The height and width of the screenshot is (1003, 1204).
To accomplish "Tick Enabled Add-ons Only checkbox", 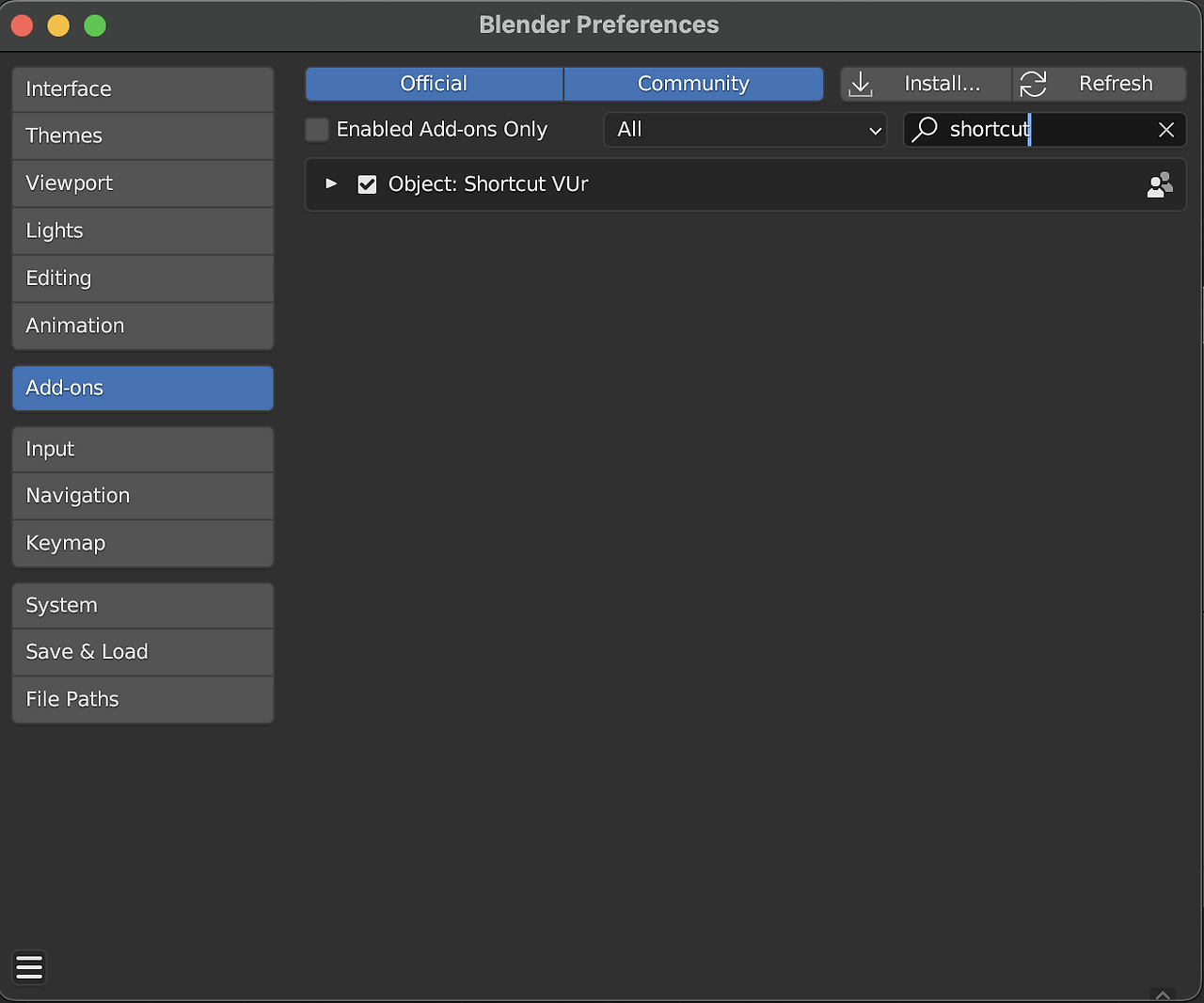I will [318, 130].
